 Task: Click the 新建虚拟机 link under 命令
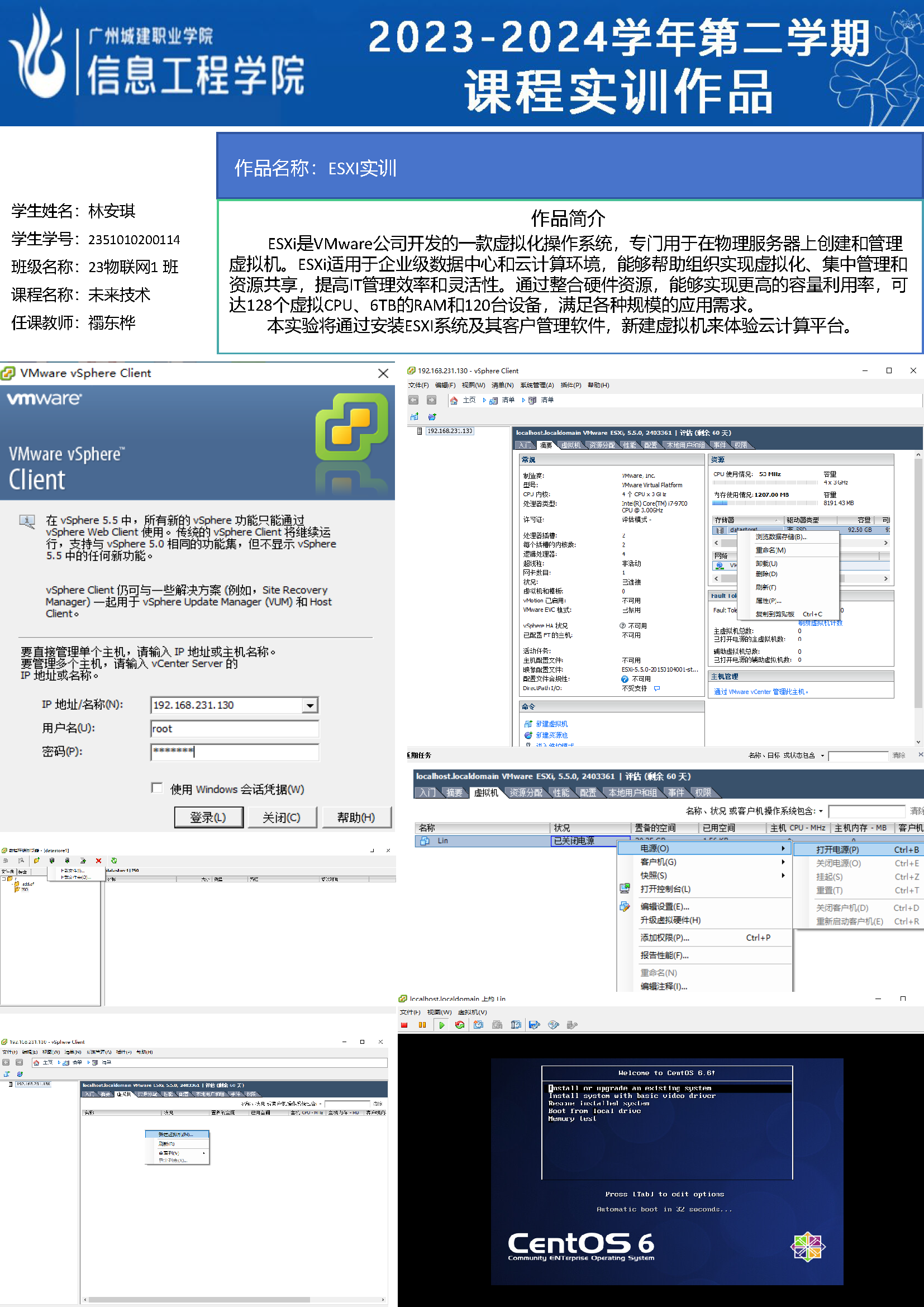551,724
